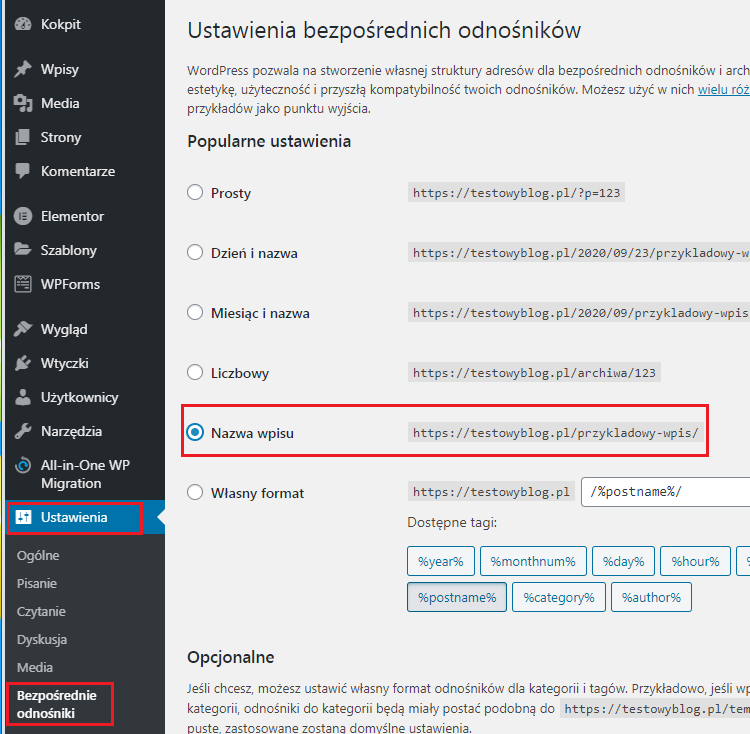Image resolution: width=750 pixels, height=734 pixels.
Task: Choose the Liczbowy permalink option
Action: [195, 372]
